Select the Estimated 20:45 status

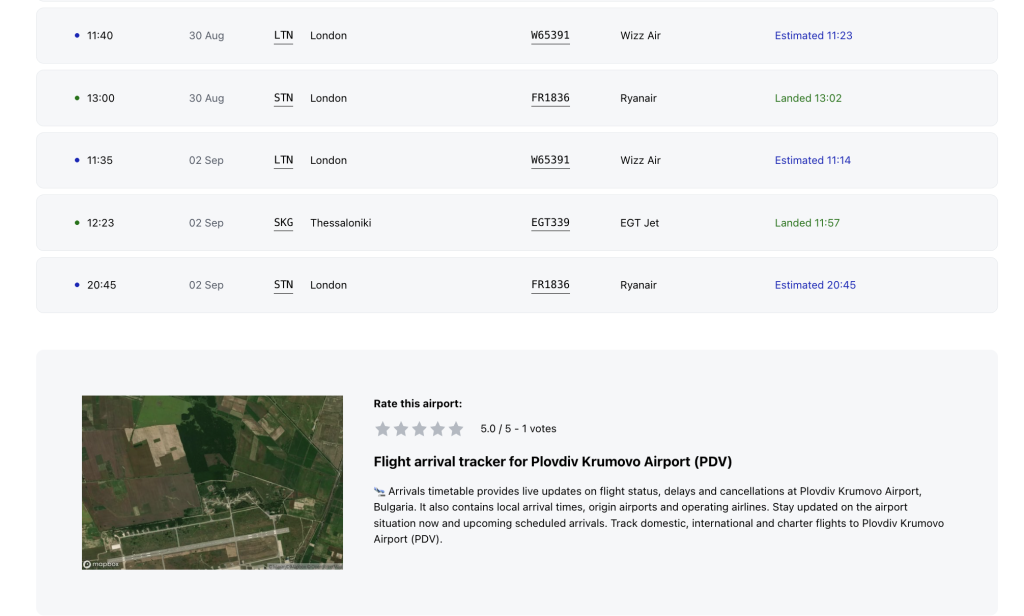click(x=815, y=285)
